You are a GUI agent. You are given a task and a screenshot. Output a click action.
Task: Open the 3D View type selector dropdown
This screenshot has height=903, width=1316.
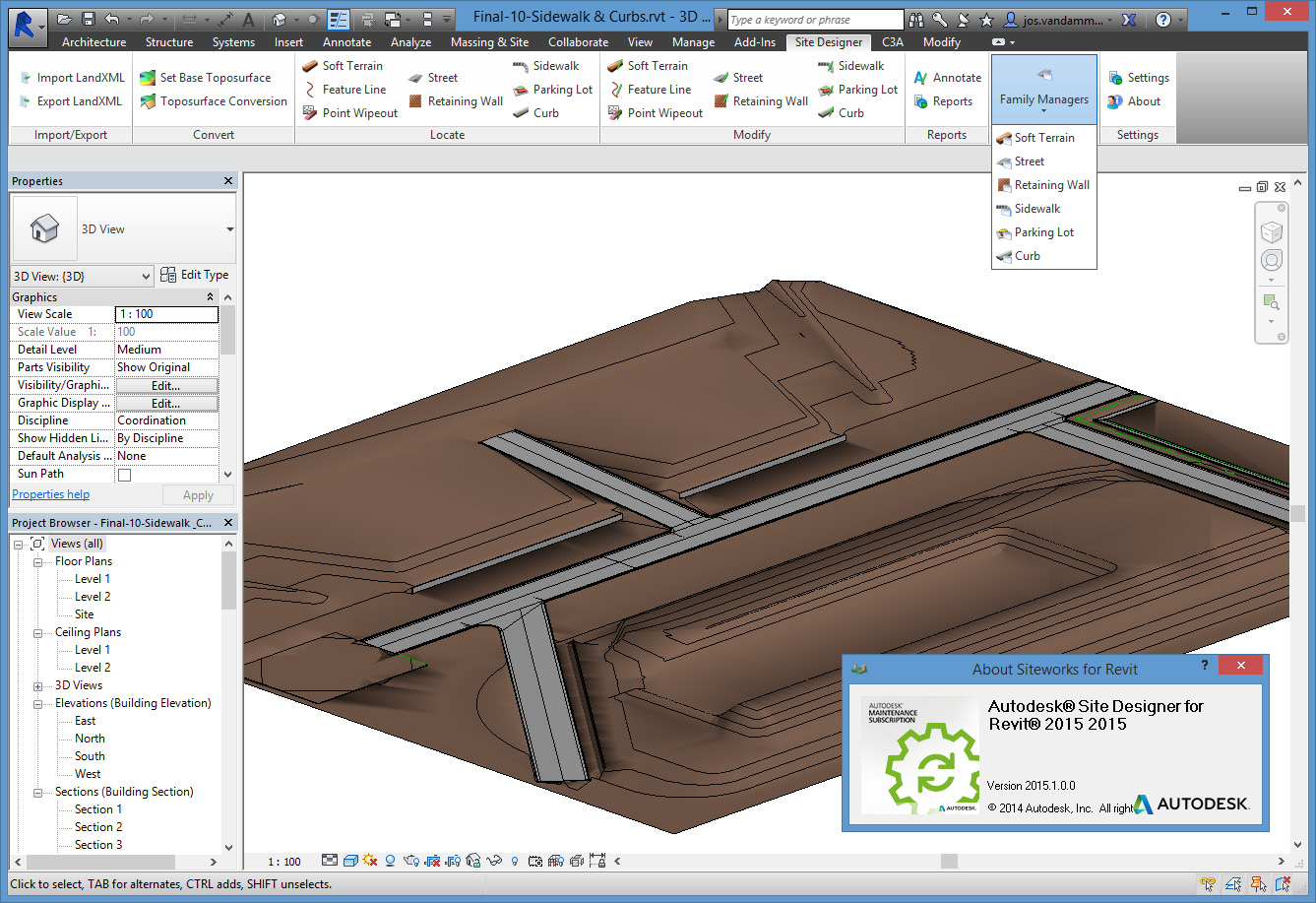coord(229,229)
